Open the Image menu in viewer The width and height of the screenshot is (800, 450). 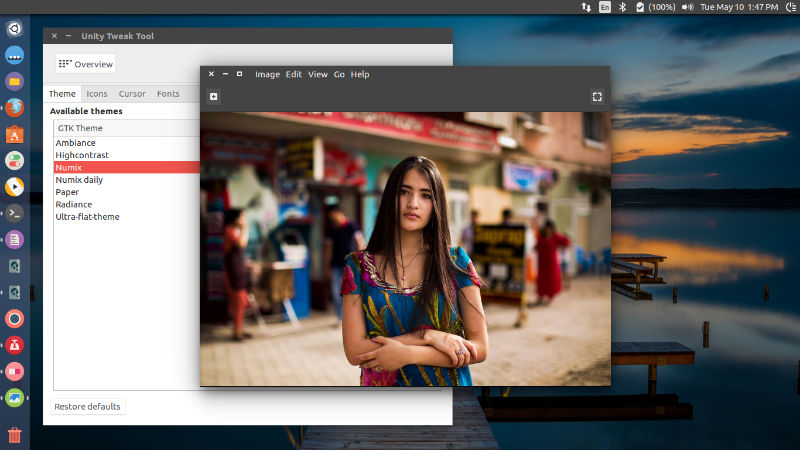point(267,74)
